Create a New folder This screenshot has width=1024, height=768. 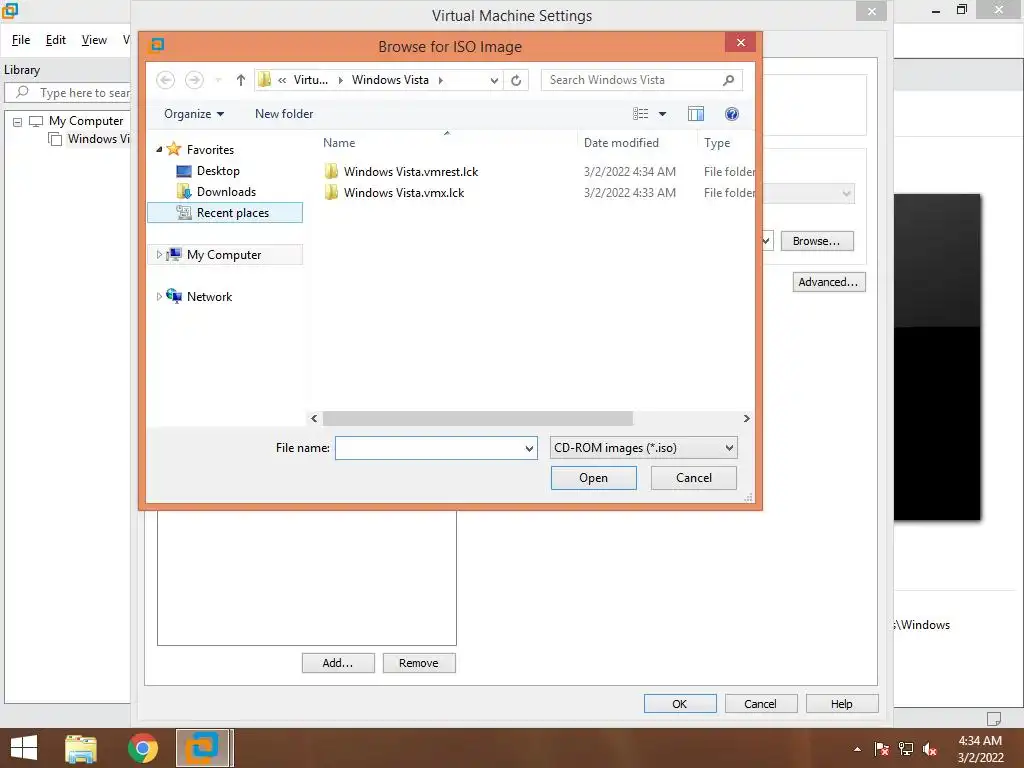pos(284,114)
